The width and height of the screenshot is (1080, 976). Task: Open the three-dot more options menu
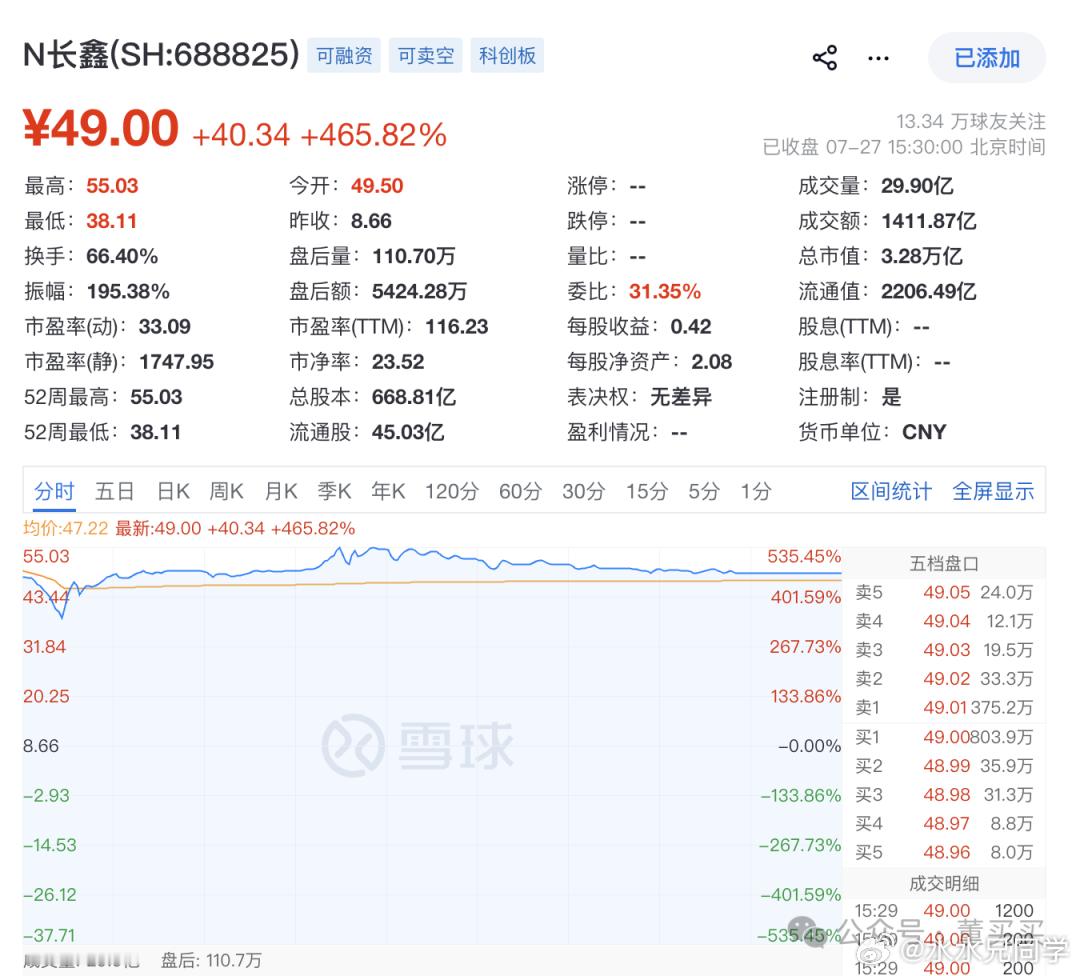click(x=878, y=59)
